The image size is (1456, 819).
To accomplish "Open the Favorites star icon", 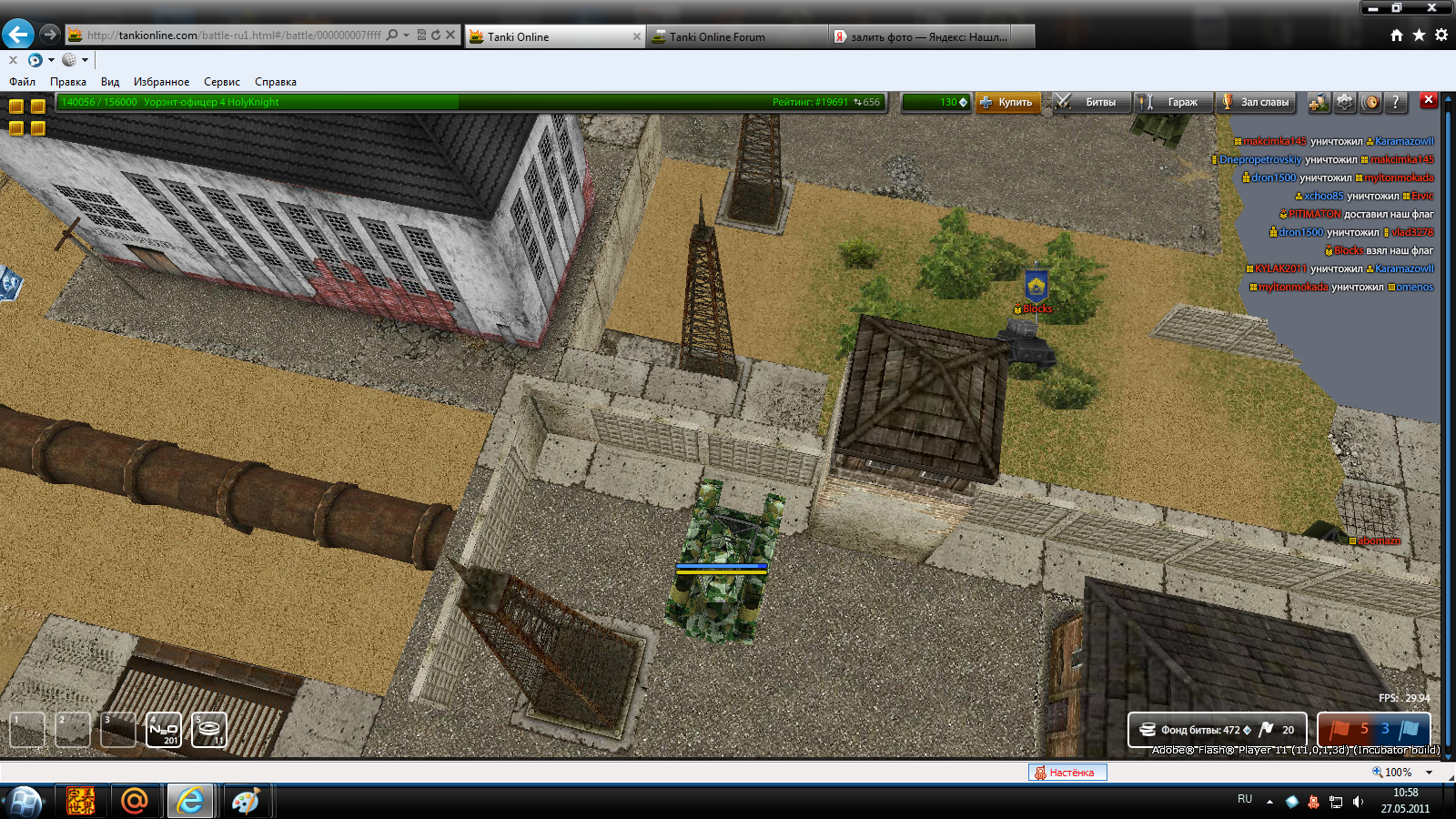I will (x=1419, y=35).
